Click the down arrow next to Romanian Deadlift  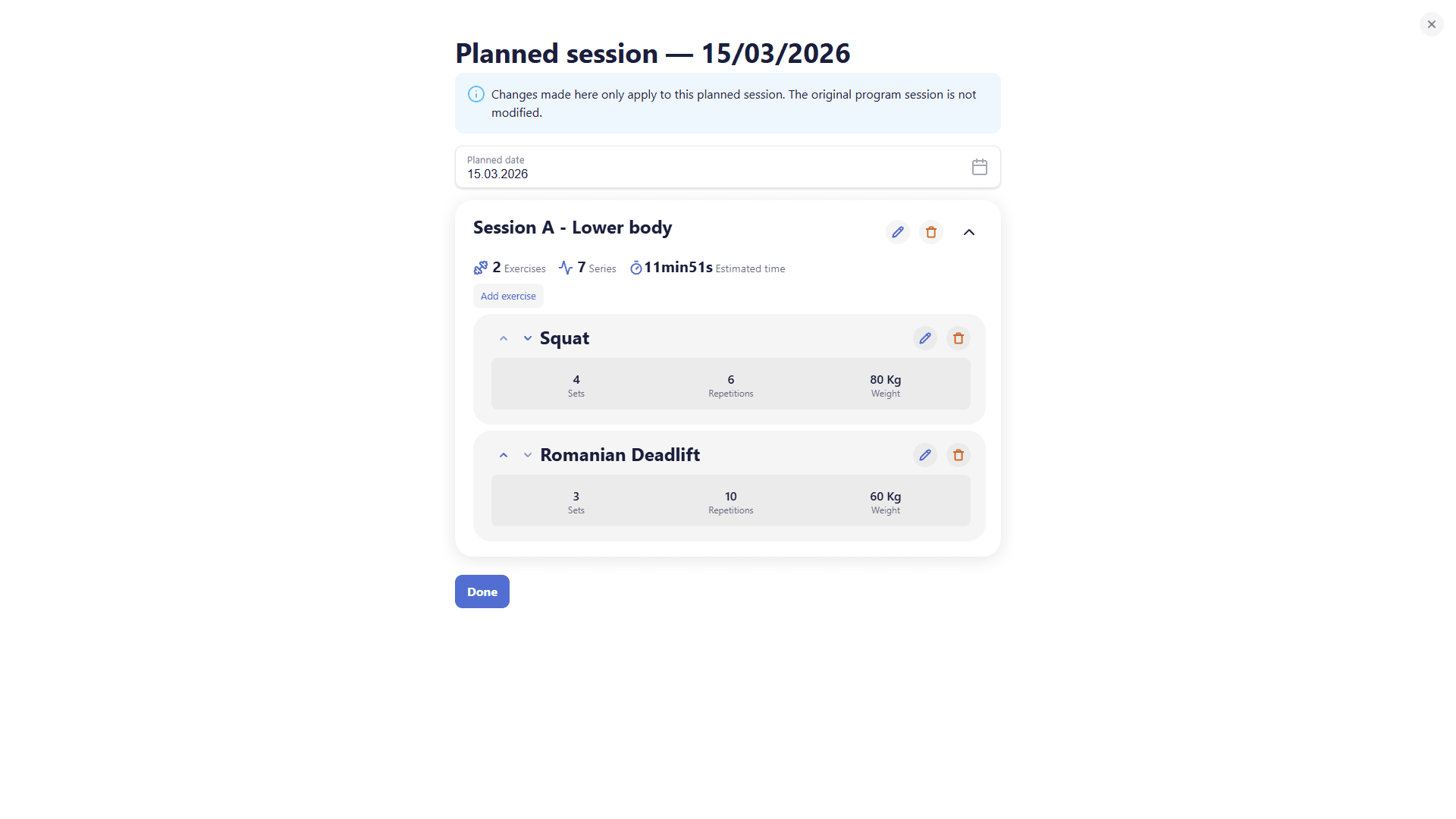[x=527, y=455]
